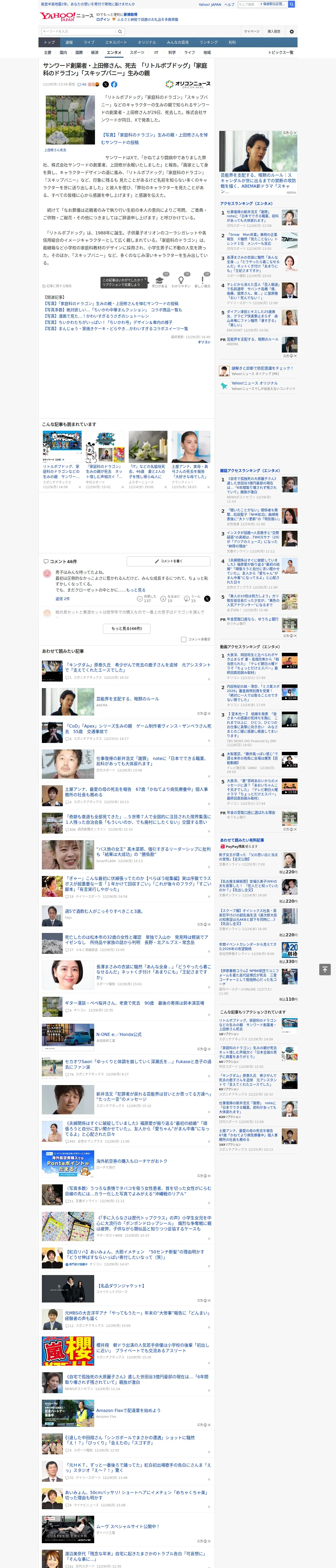This screenshot has width=336, height=1568.
Task: Open the ヘルプ link in the header
Action: [x=229, y=4]
